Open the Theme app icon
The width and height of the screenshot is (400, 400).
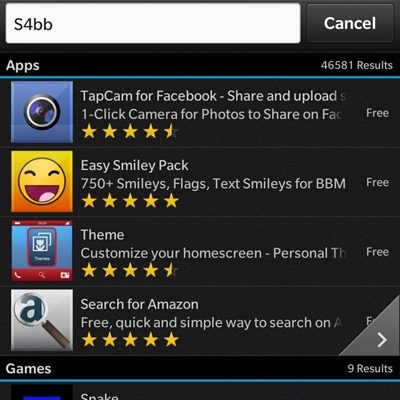pyautogui.click(x=42, y=251)
